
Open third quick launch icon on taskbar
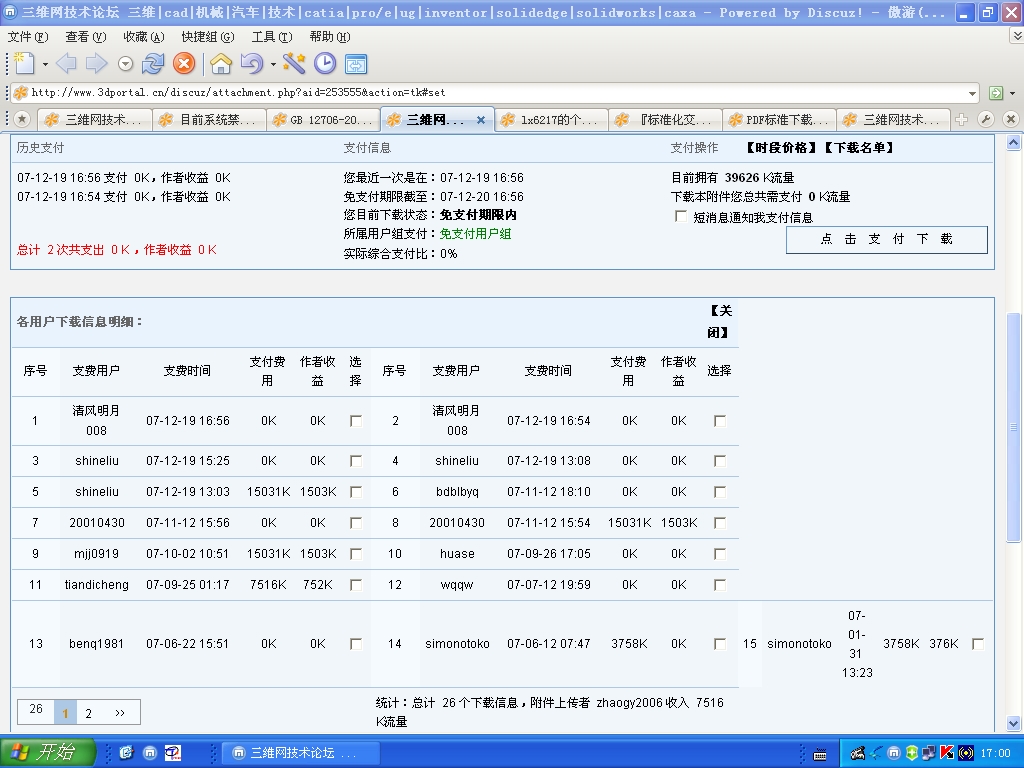[173, 752]
